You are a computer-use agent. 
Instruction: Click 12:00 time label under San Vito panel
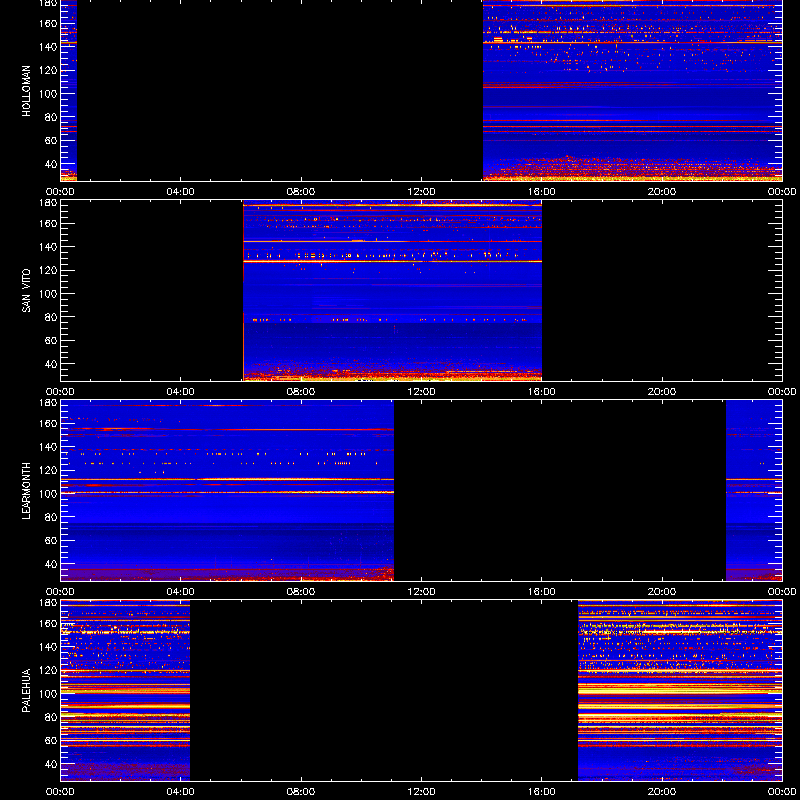(x=421, y=392)
